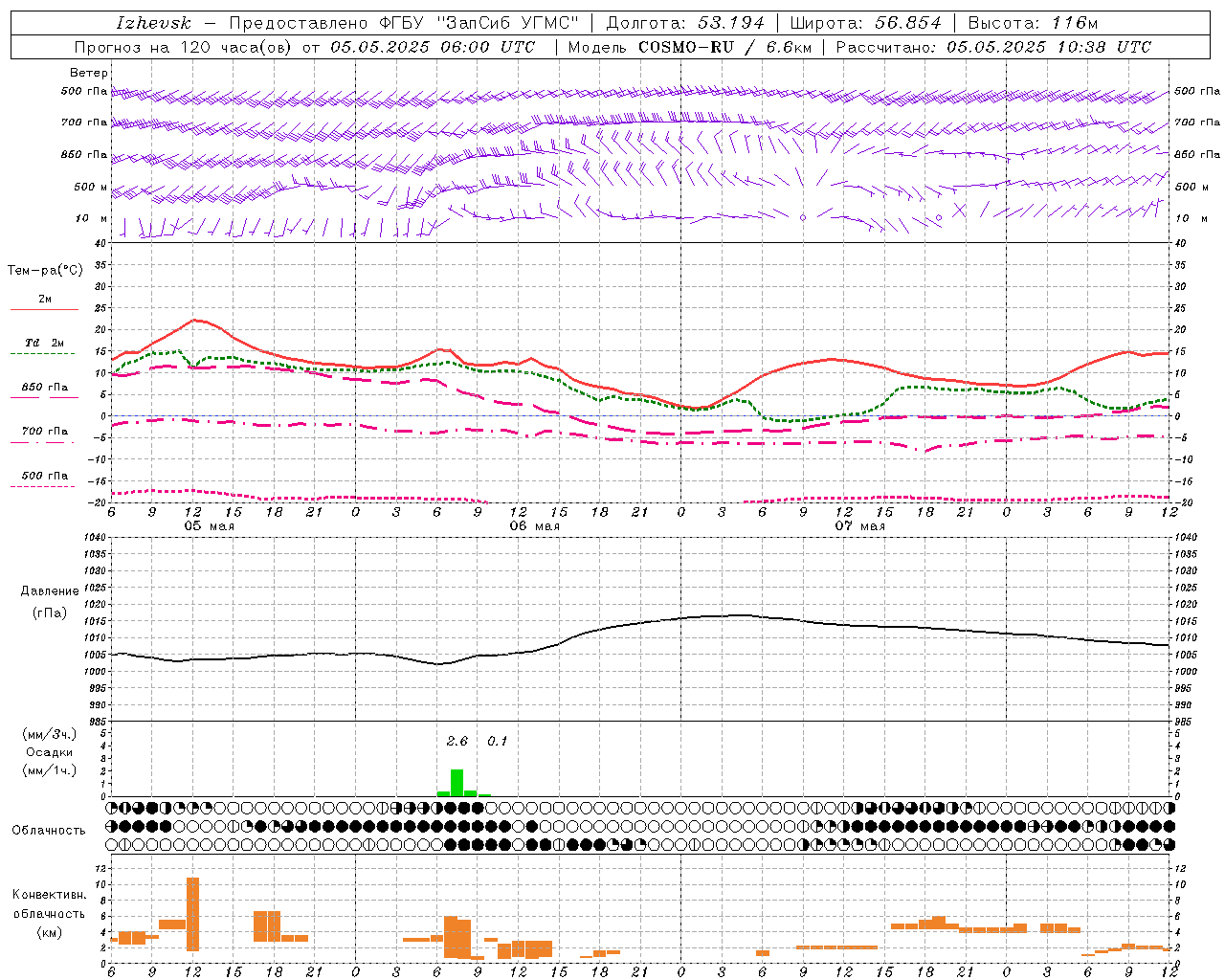1225x980 pixels.
Task: Click the "Облачность" cloud cover label
Action: click(49, 830)
